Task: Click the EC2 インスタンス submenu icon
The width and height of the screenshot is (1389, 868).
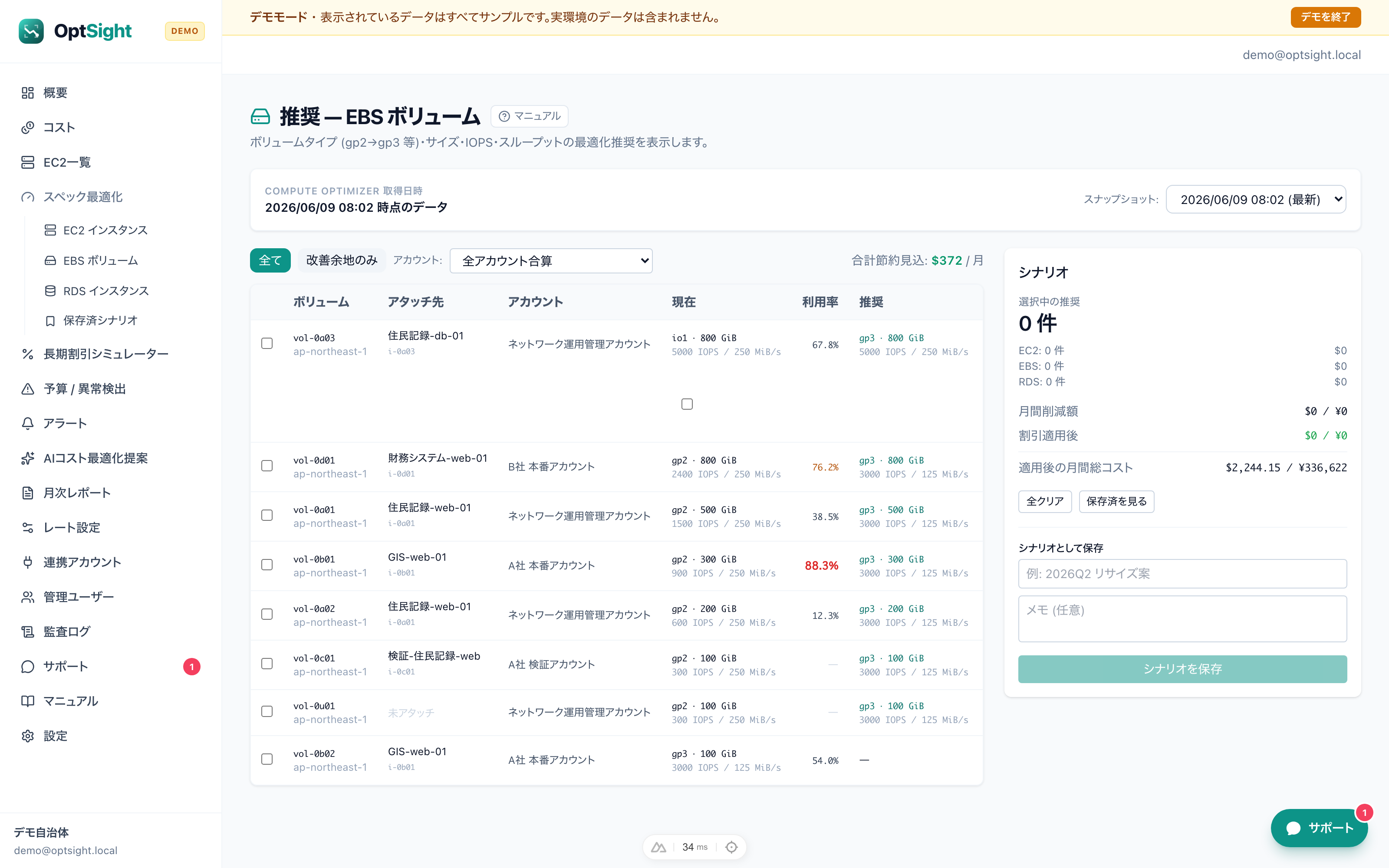Action: tap(50, 230)
